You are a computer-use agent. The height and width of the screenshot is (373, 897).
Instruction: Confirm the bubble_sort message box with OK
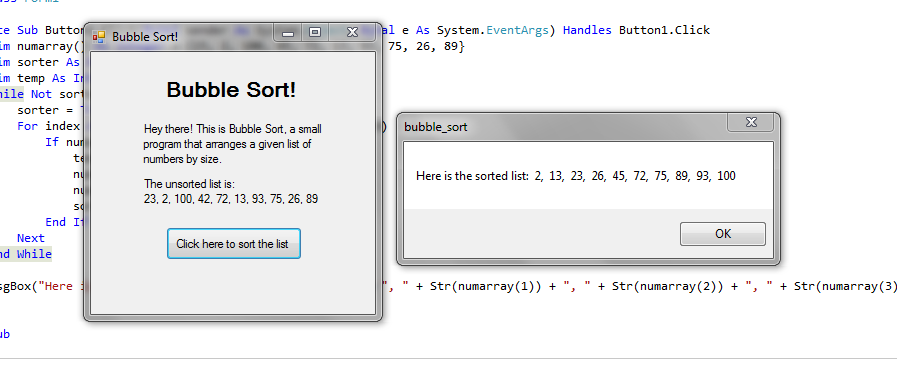pyautogui.click(x=723, y=234)
